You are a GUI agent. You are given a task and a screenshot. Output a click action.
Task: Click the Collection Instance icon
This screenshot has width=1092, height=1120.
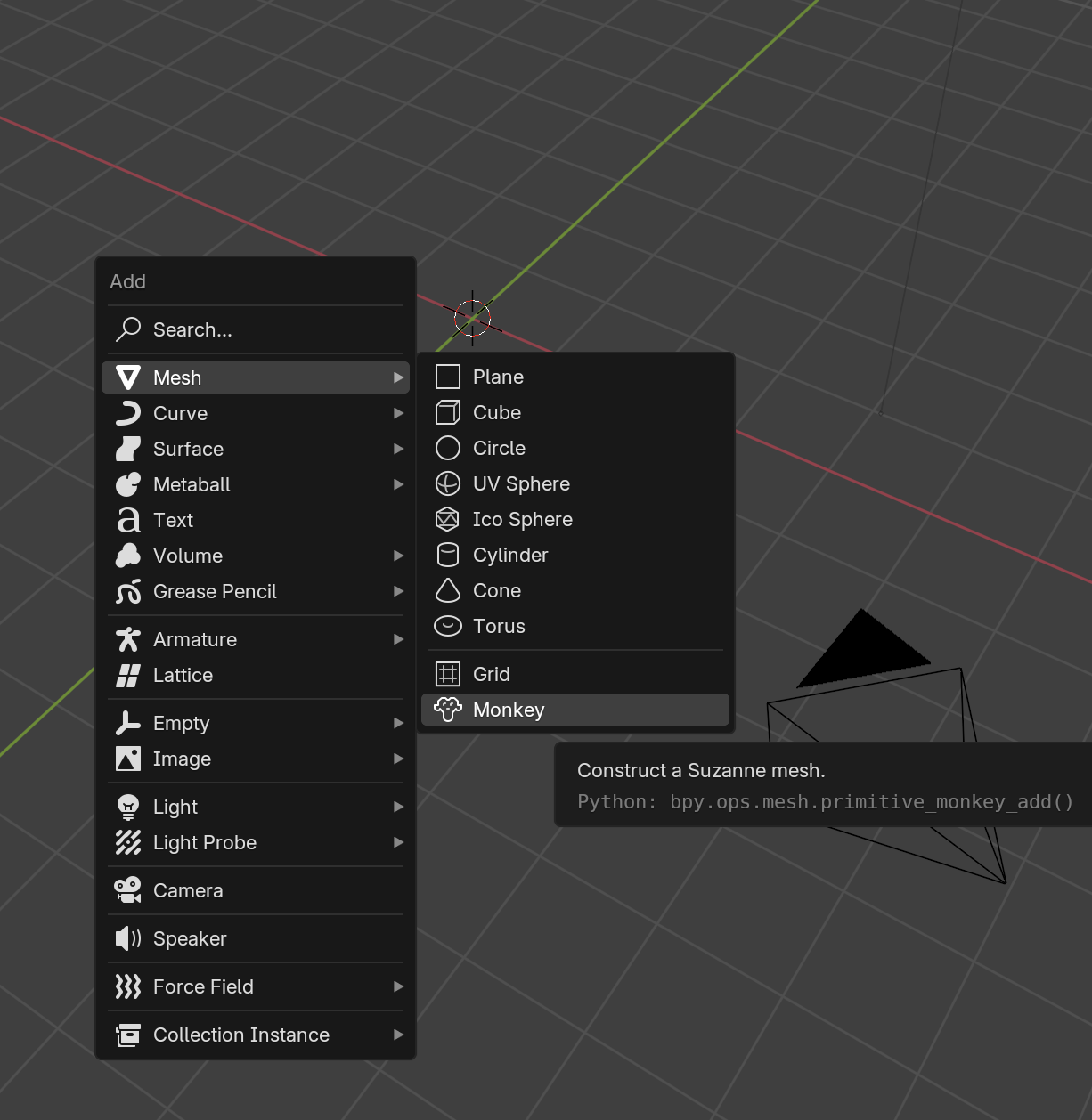[x=128, y=1035]
